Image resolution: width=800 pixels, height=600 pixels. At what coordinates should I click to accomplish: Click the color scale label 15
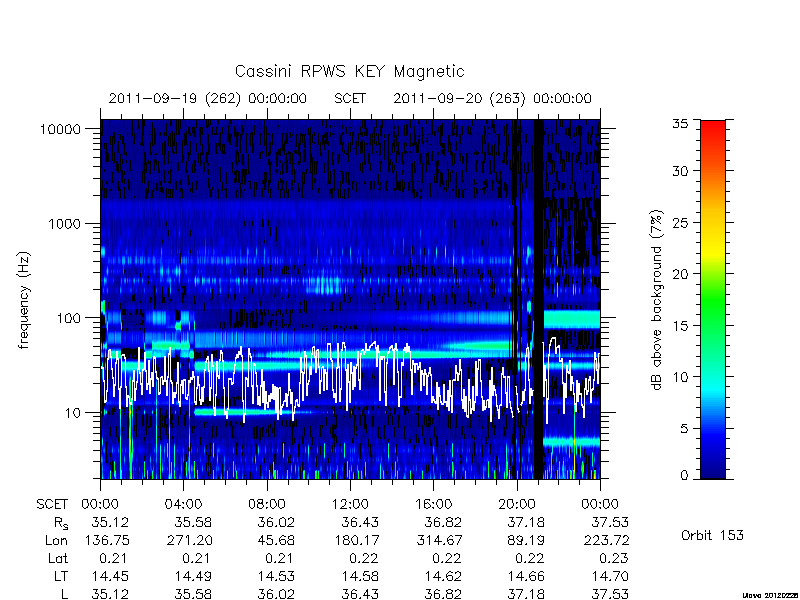point(680,326)
